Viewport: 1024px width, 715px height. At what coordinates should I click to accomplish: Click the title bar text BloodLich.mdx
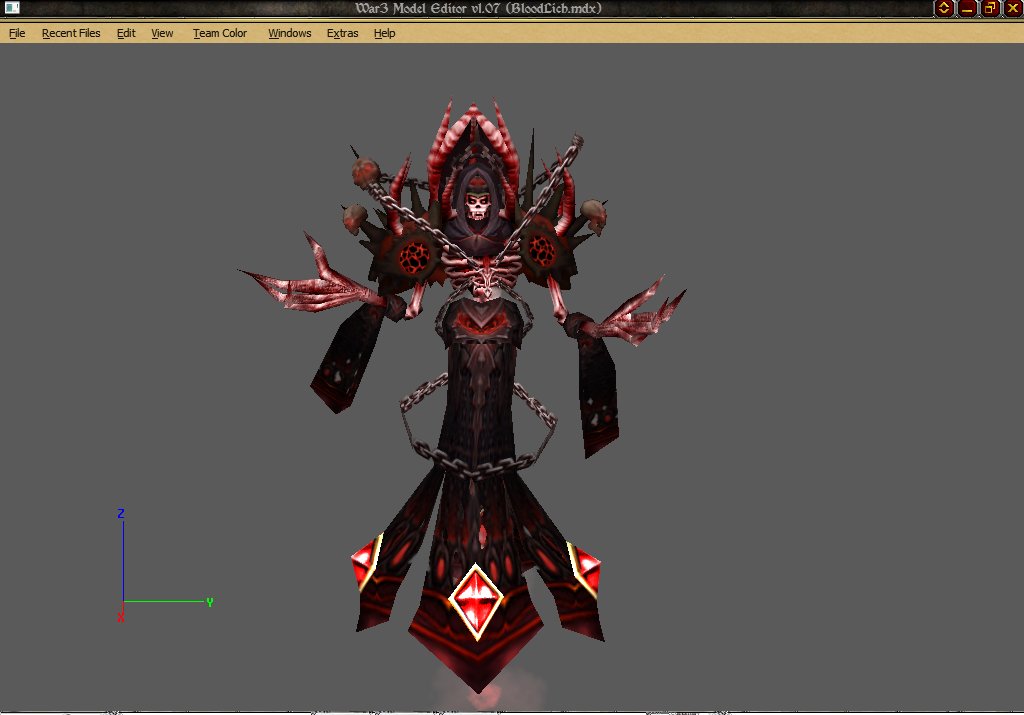(x=553, y=8)
